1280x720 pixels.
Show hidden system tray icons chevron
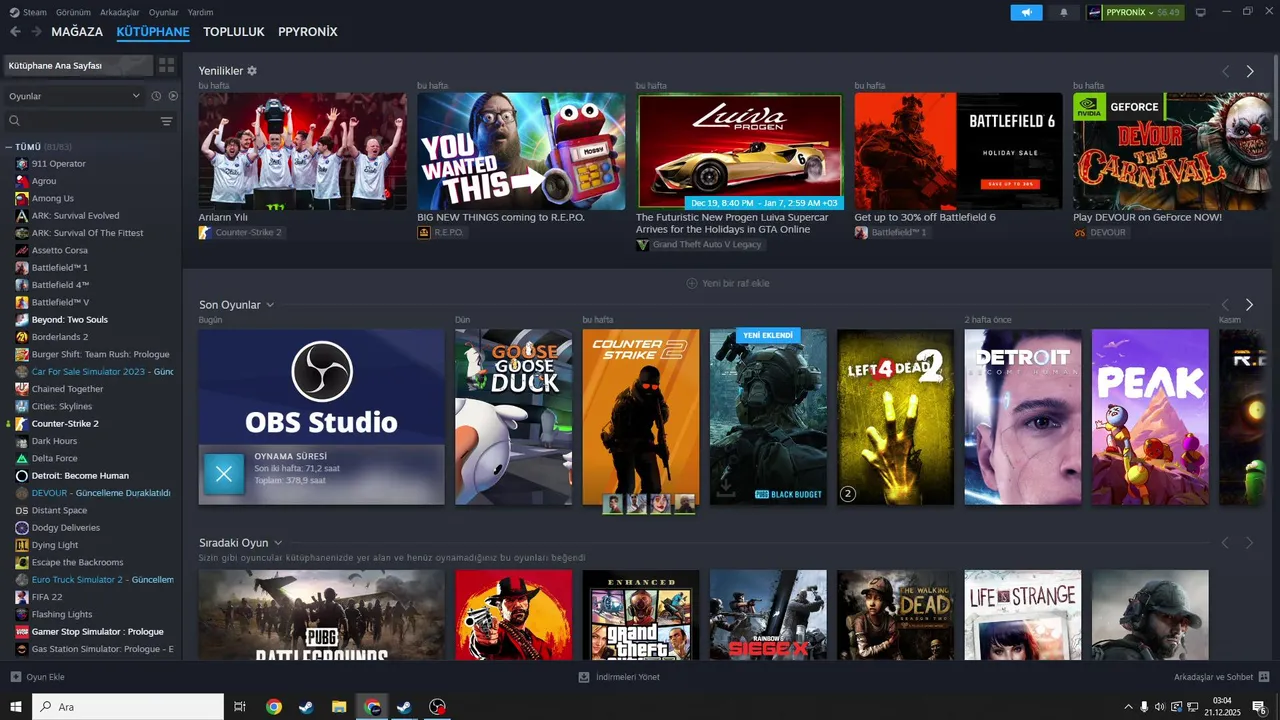(1129, 707)
